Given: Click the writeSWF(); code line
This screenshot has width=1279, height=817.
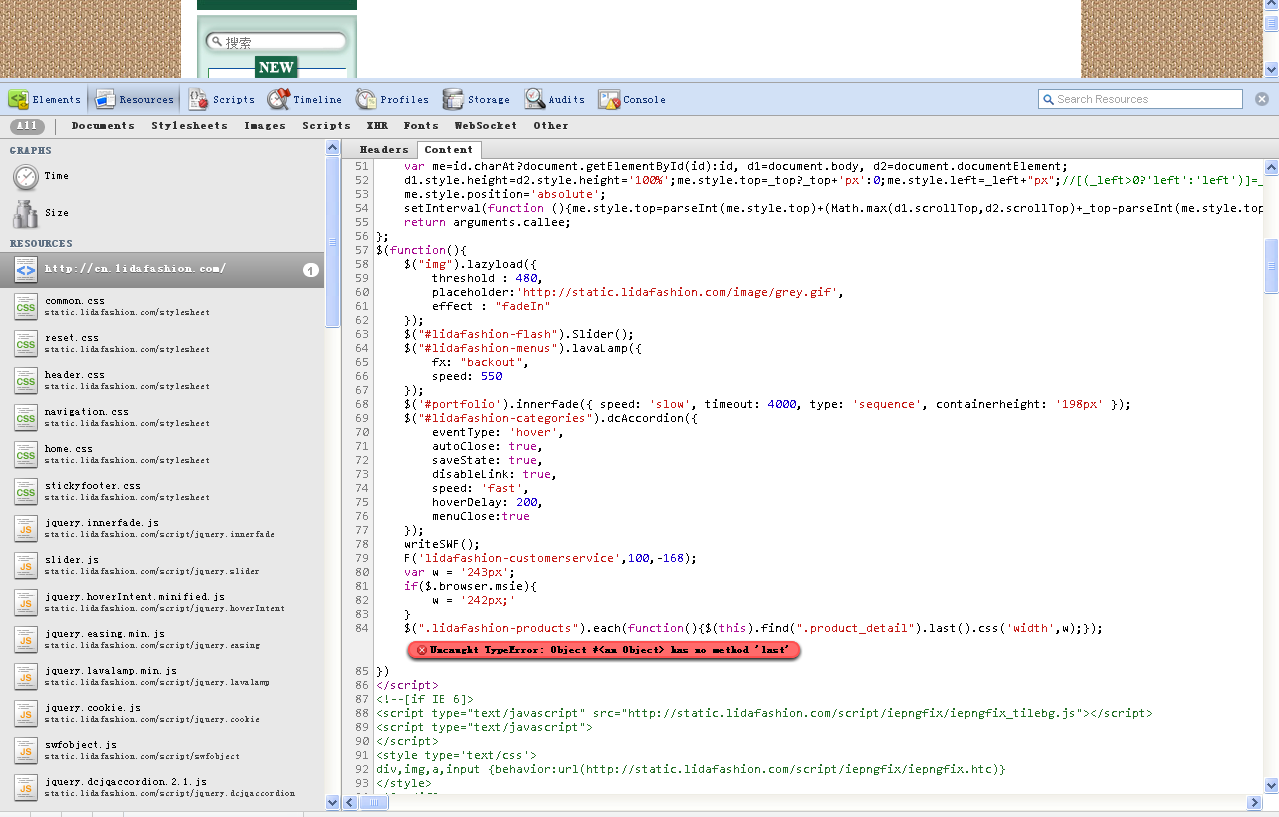Looking at the screenshot, I should pos(442,544).
